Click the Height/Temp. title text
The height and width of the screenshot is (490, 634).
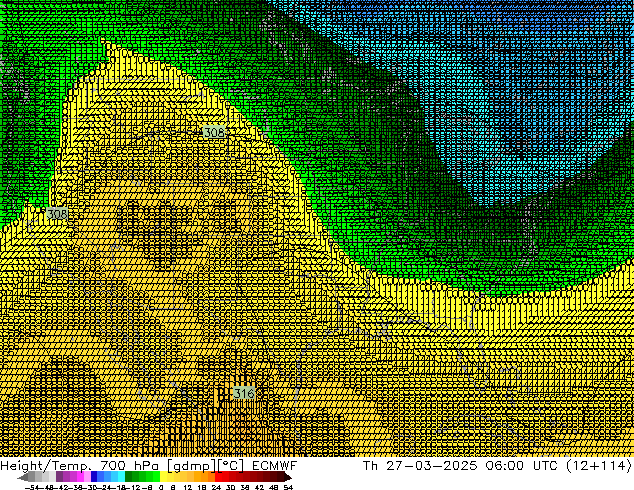tap(47, 466)
